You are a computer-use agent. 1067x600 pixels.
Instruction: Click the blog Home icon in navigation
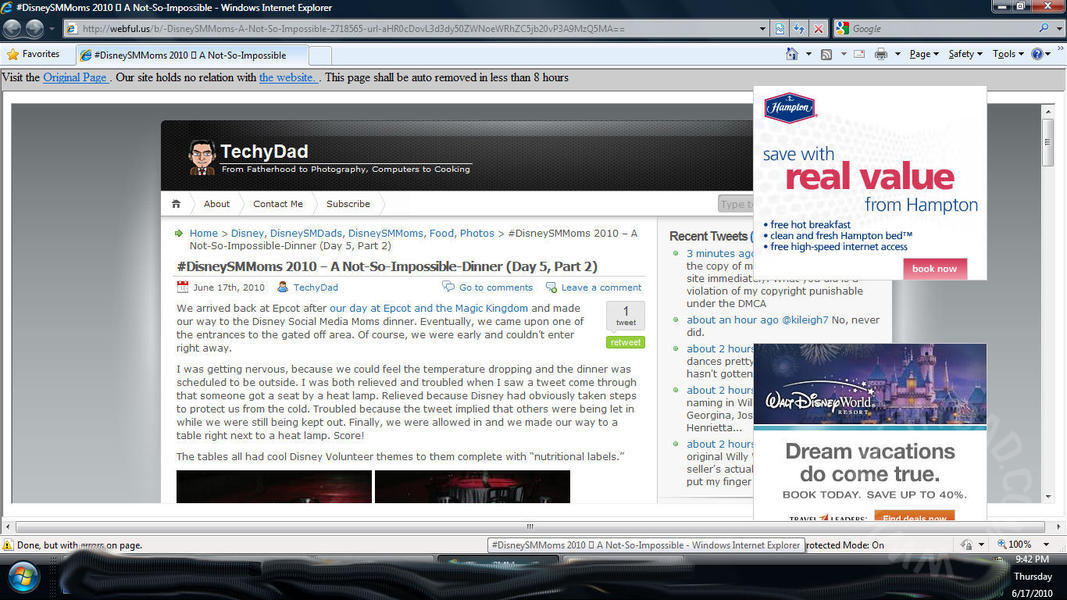click(176, 203)
